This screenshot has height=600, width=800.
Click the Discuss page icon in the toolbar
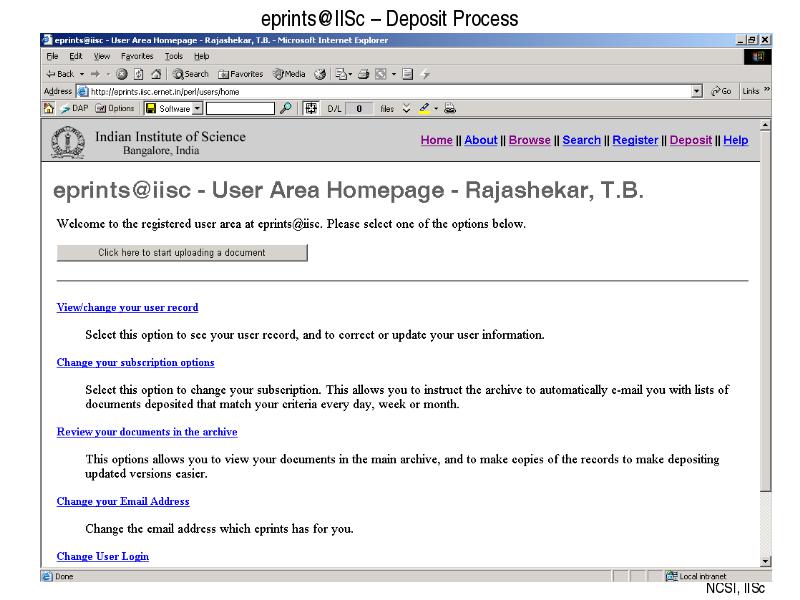(407, 74)
